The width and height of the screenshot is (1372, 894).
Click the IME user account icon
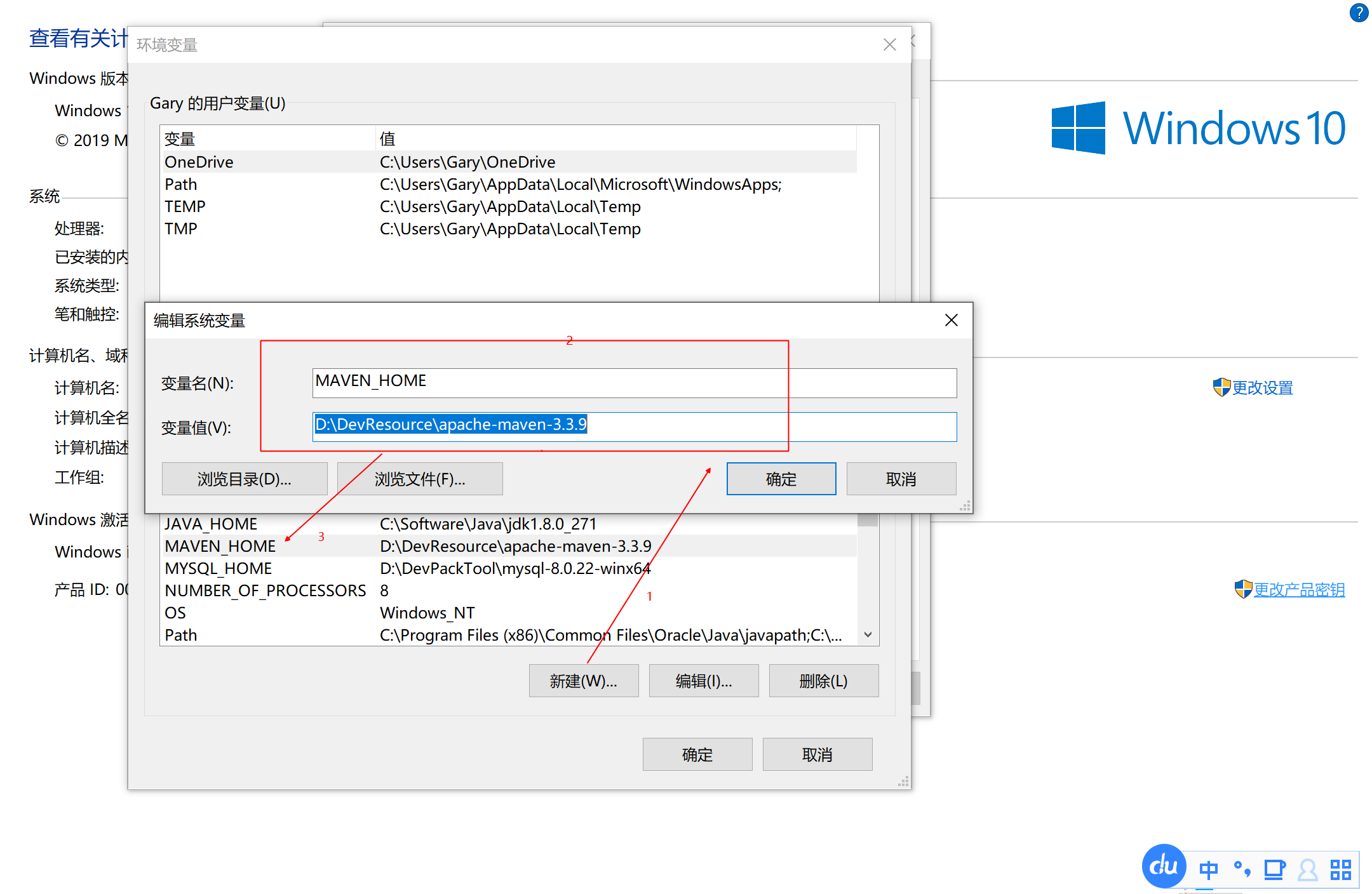click(1308, 869)
